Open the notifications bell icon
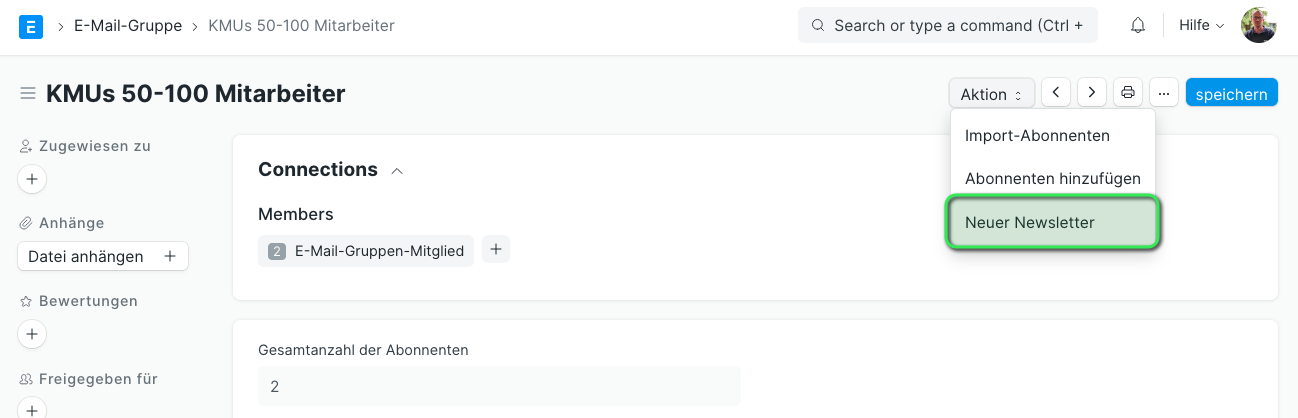This screenshot has width=1298, height=418. tap(1138, 26)
